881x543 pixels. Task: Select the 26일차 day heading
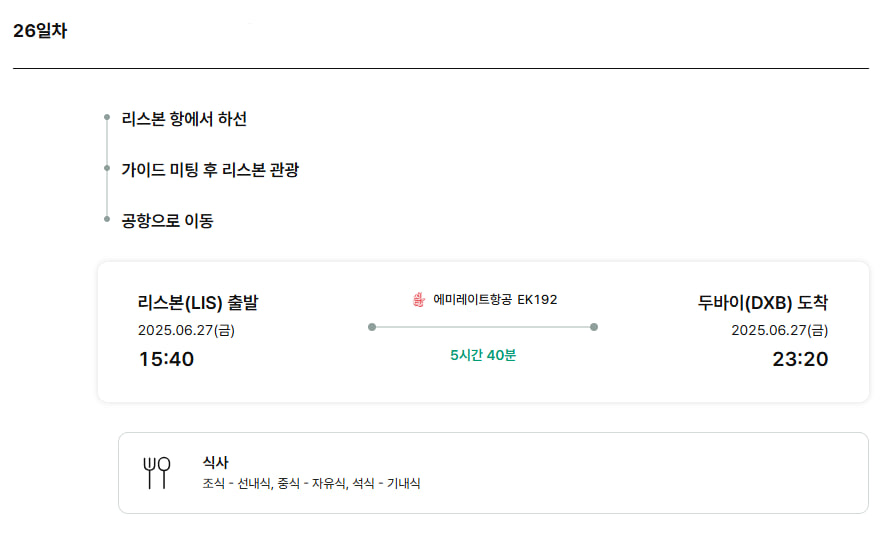[40, 31]
